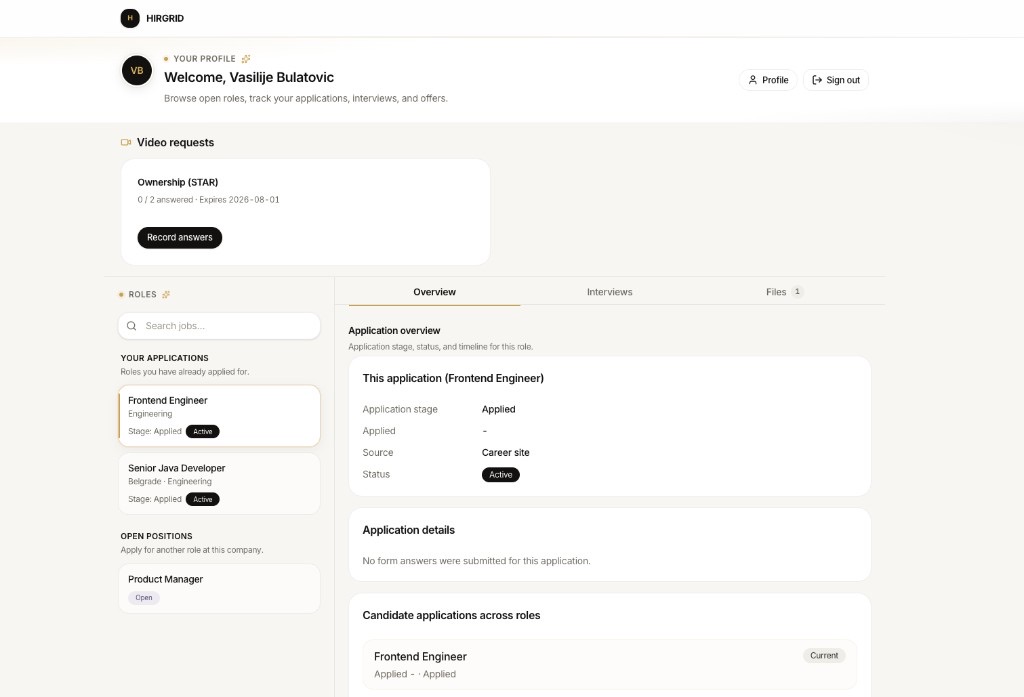Select the Frontend Engineer application card

tap(219, 416)
